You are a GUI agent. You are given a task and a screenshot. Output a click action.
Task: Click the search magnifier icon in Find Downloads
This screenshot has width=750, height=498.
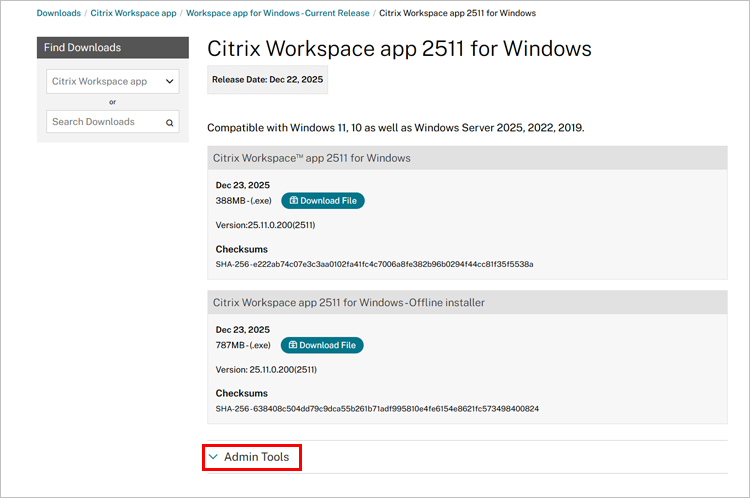tap(170, 123)
